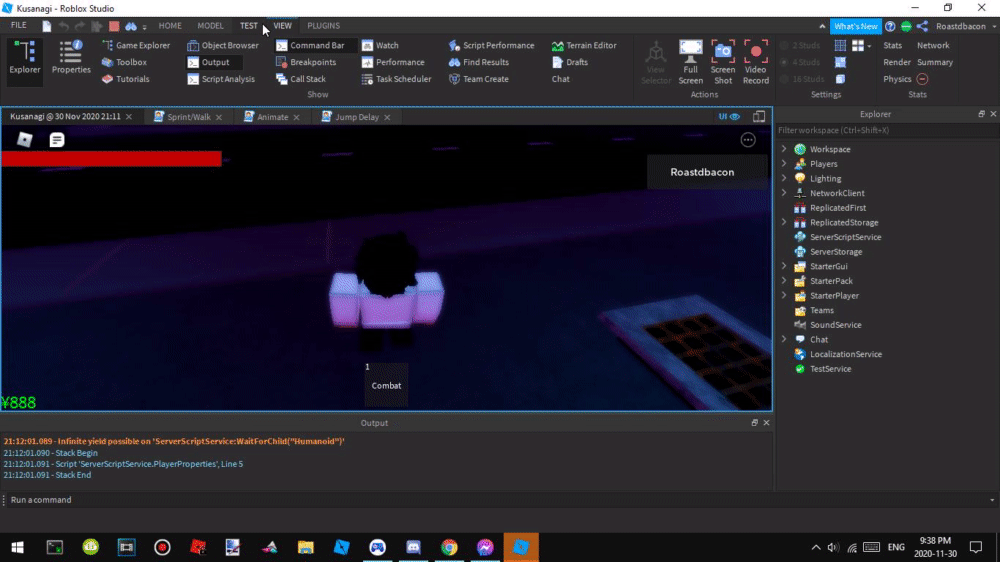Start Video Record
The height and width of the screenshot is (562, 1000).
tap(756, 62)
